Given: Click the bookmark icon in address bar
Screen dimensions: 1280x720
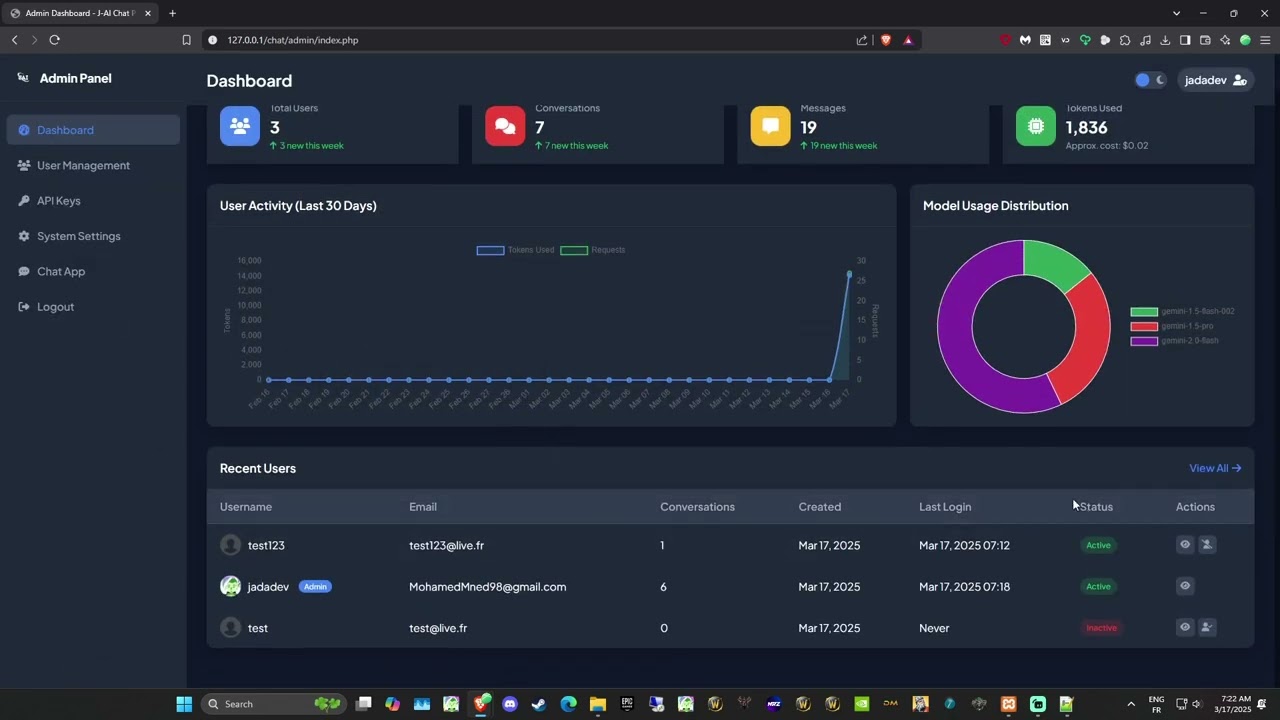Looking at the screenshot, I should click(186, 40).
